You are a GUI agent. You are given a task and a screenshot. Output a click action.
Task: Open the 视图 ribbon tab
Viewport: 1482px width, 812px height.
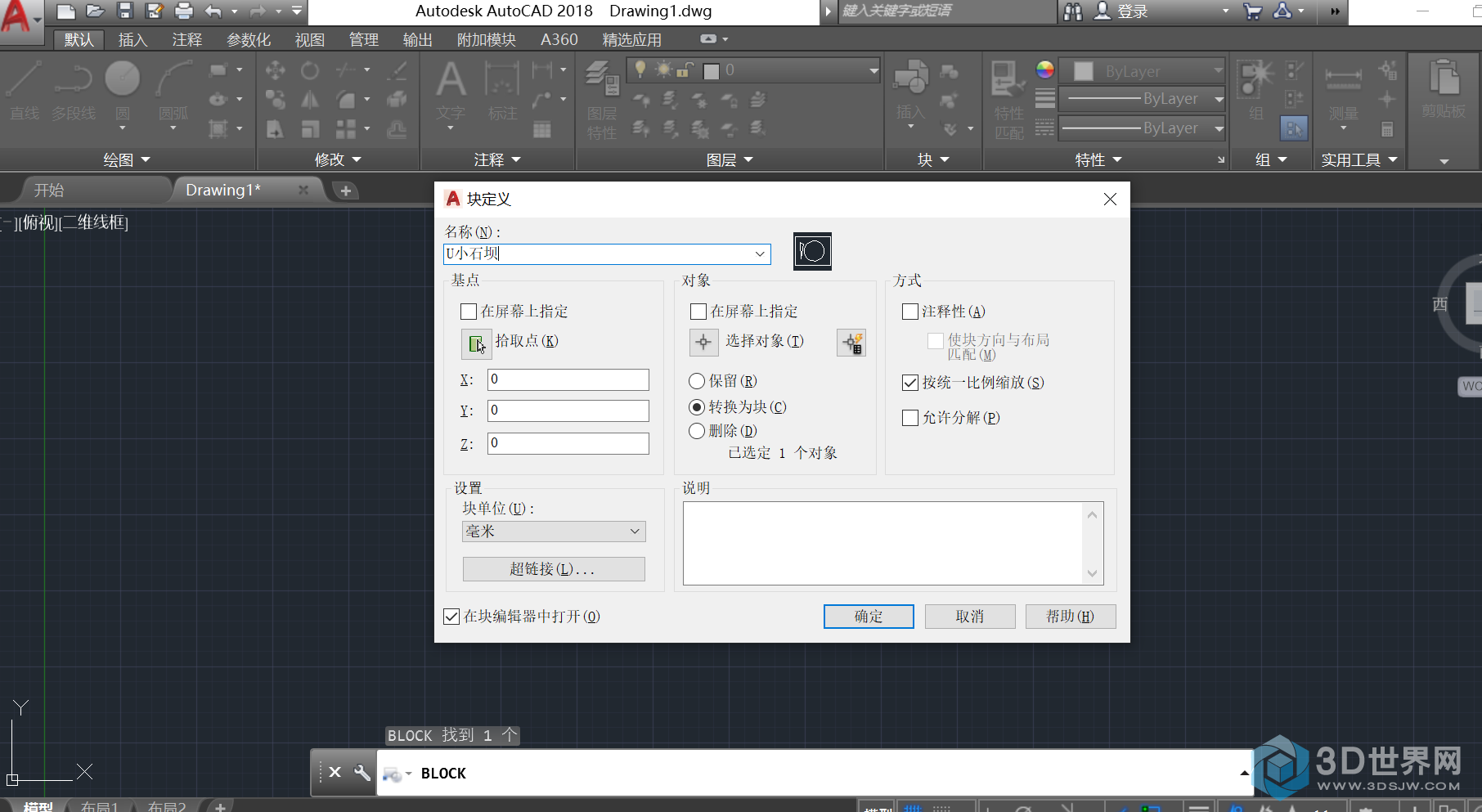click(310, 39)
